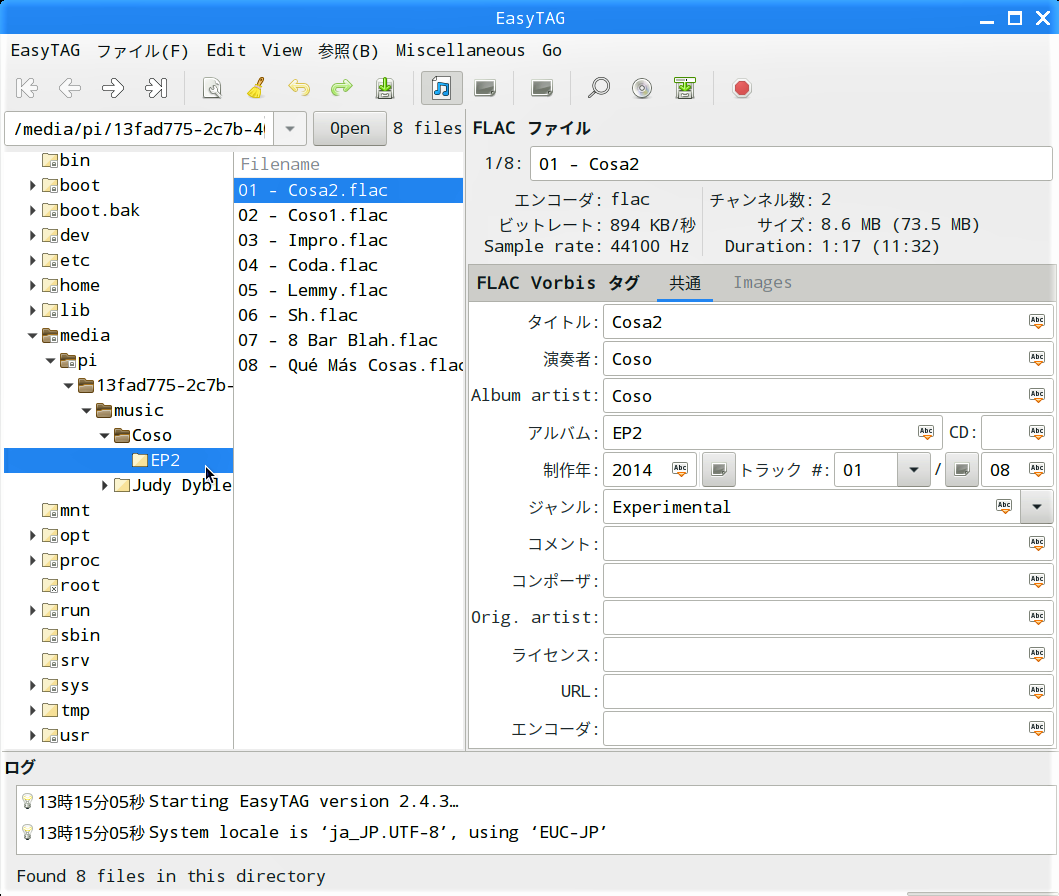Screen dimensions: 1059x896
Task: Open the ファイル(F) menu
Action: [143, 51]
